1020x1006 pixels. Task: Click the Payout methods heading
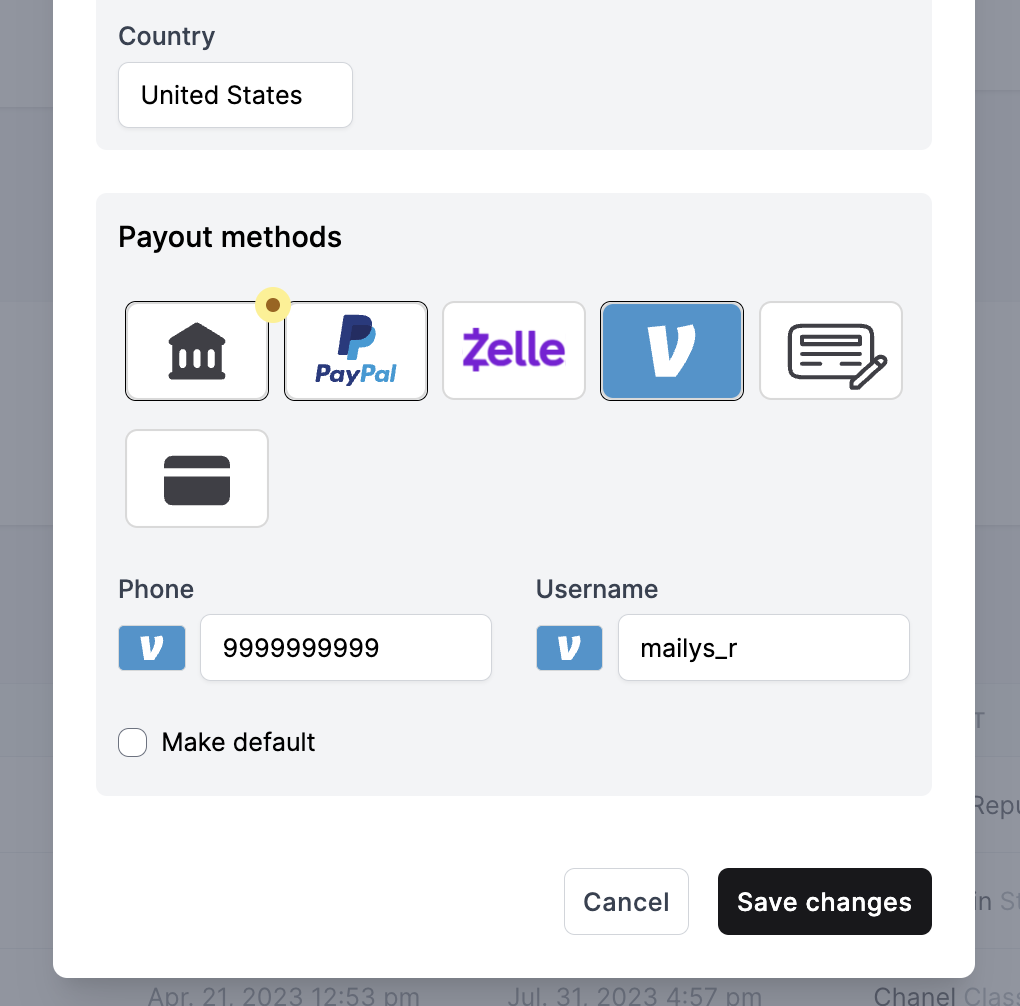coord(230,237)
